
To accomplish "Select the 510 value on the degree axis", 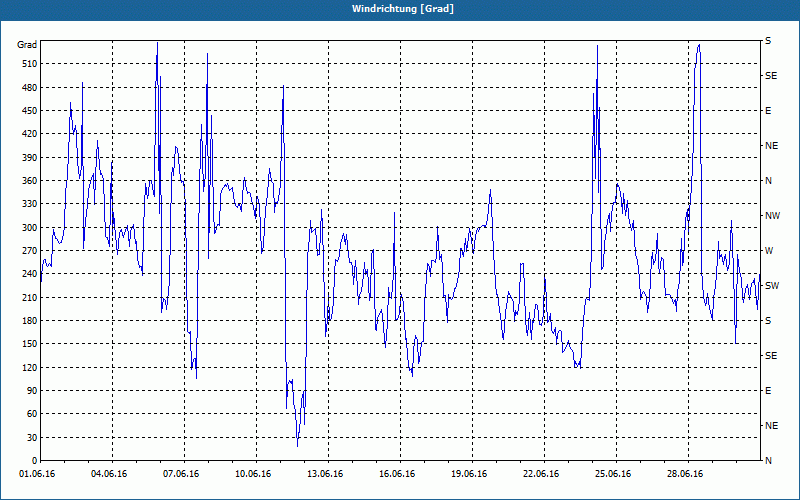I will (30, 64).
